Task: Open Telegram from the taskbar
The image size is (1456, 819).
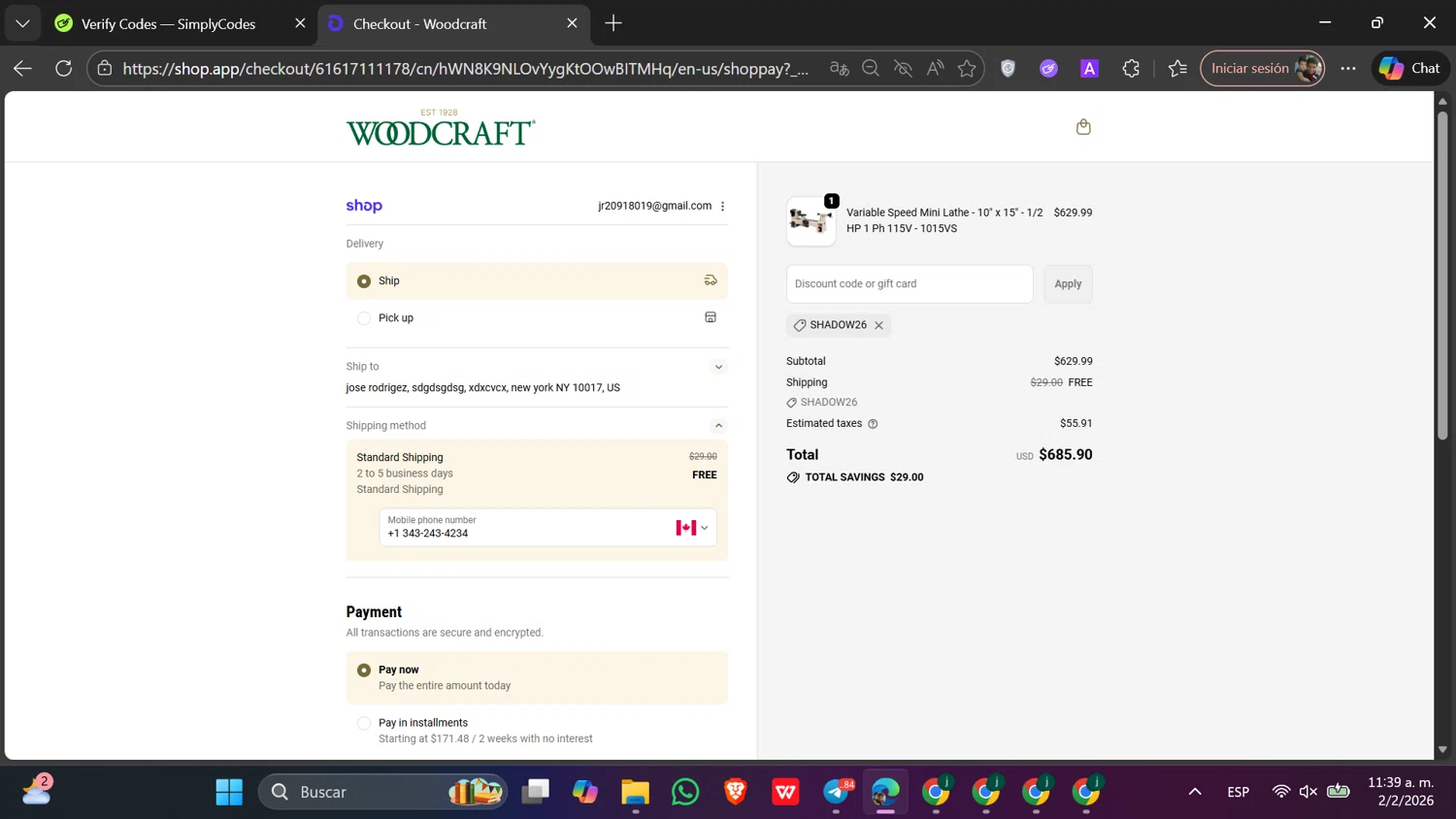Action: [837, 792]
